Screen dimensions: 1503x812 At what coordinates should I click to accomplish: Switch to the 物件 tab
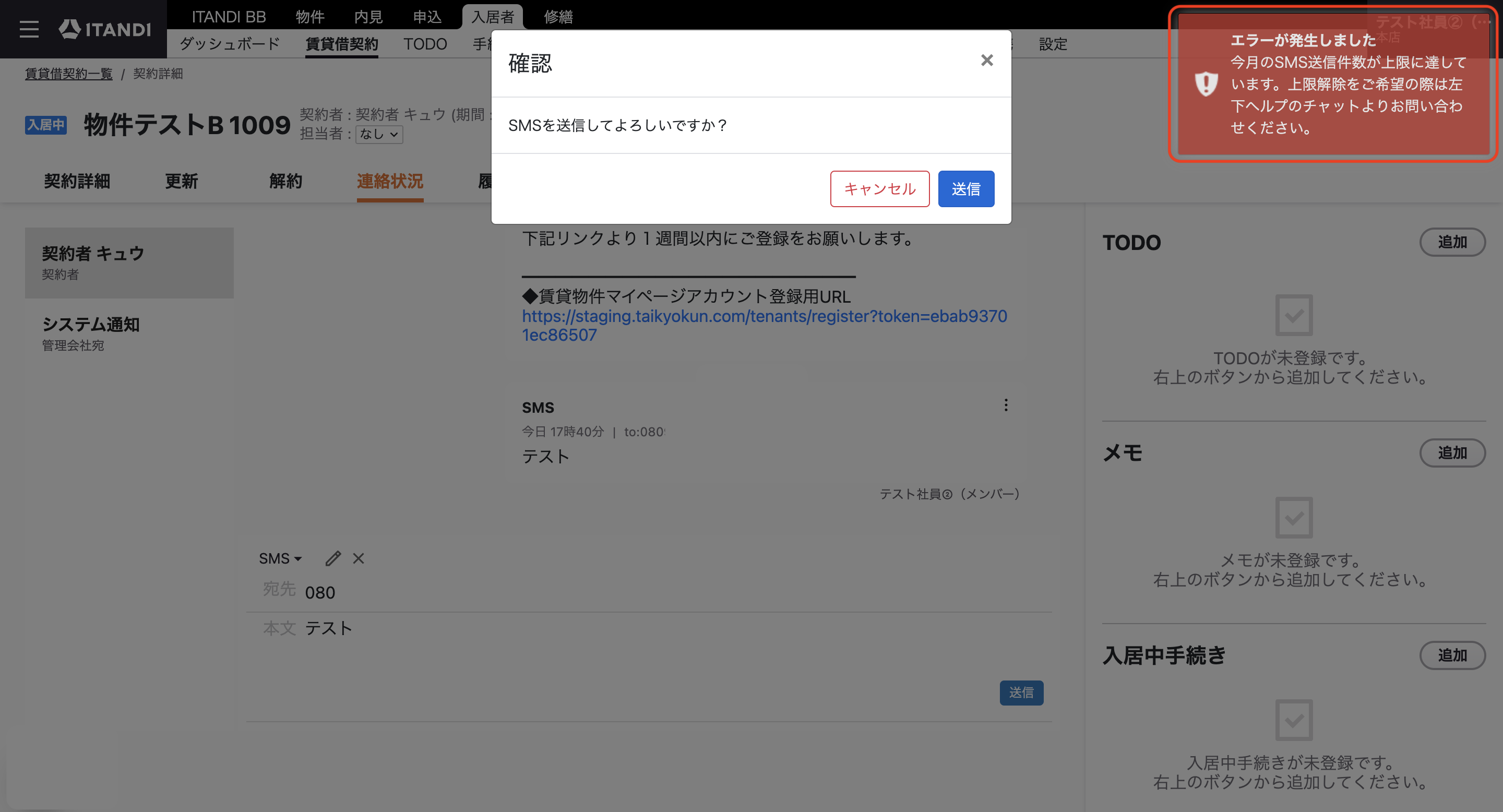click(x=310, y=17)
